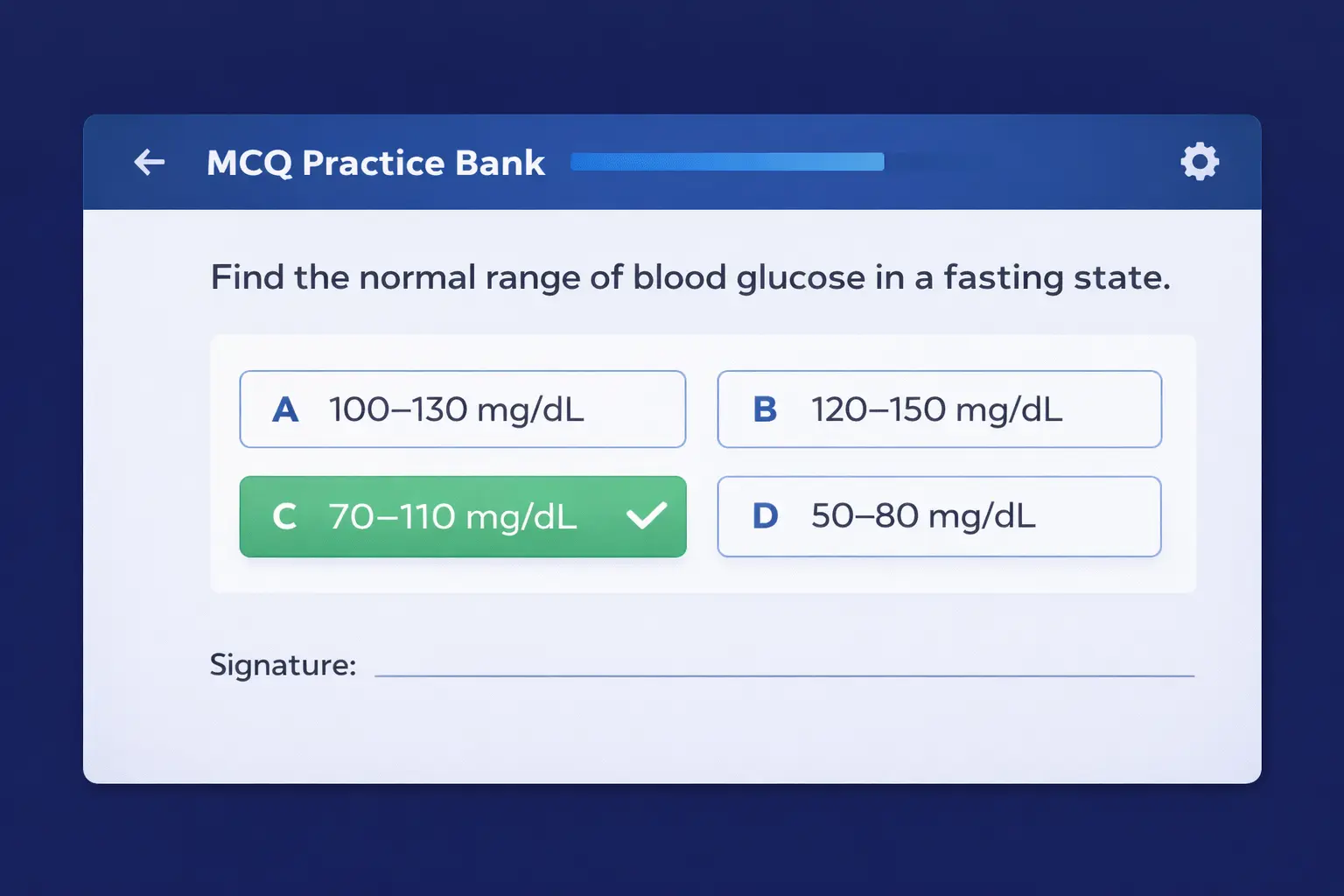Click the word "Find" in the question
This screenshot has width=1344, height=896.
248,277
